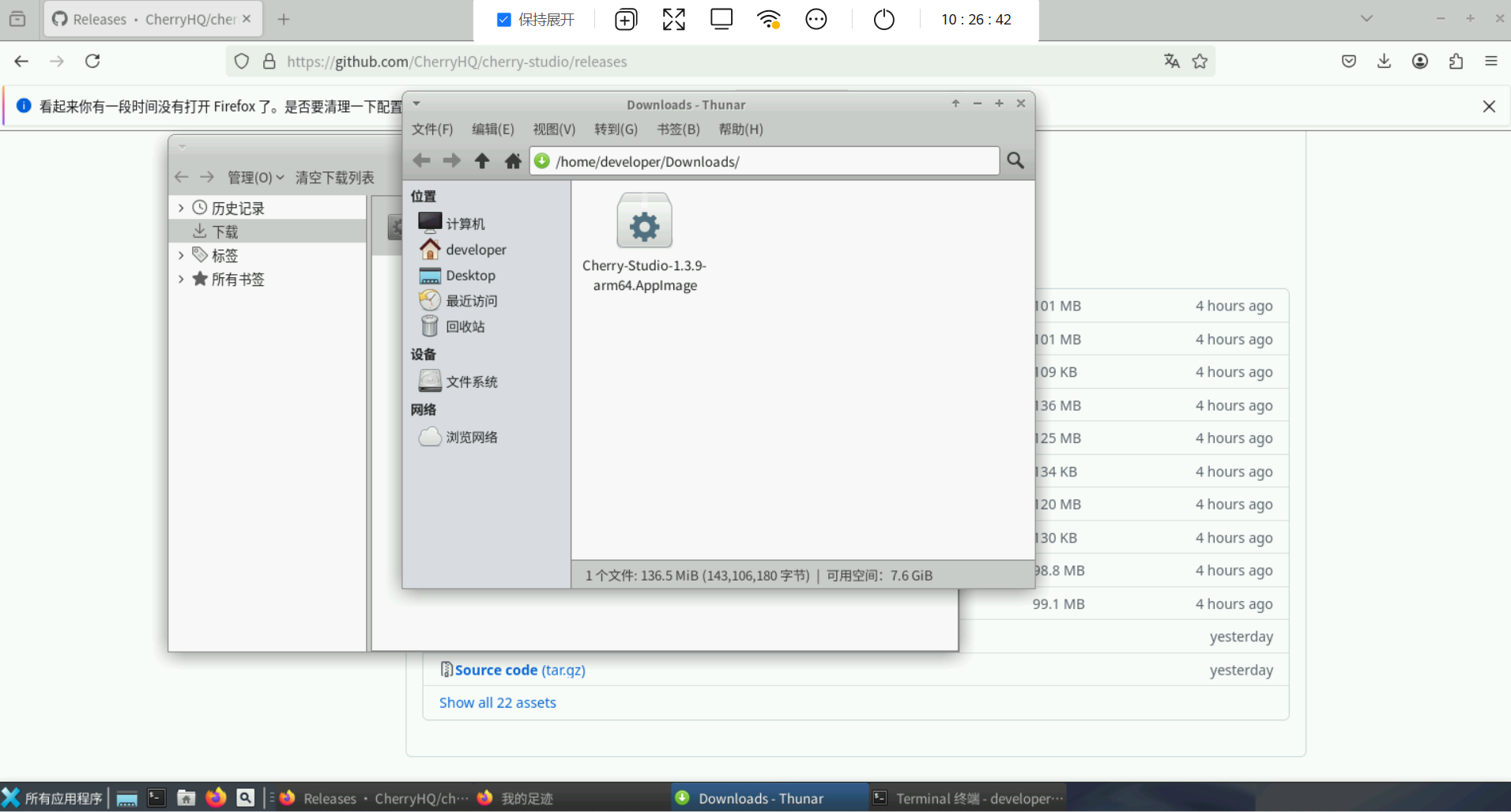Click power icon in top overlay
Screen dimensions: 1511x812
tap(884, 19)
